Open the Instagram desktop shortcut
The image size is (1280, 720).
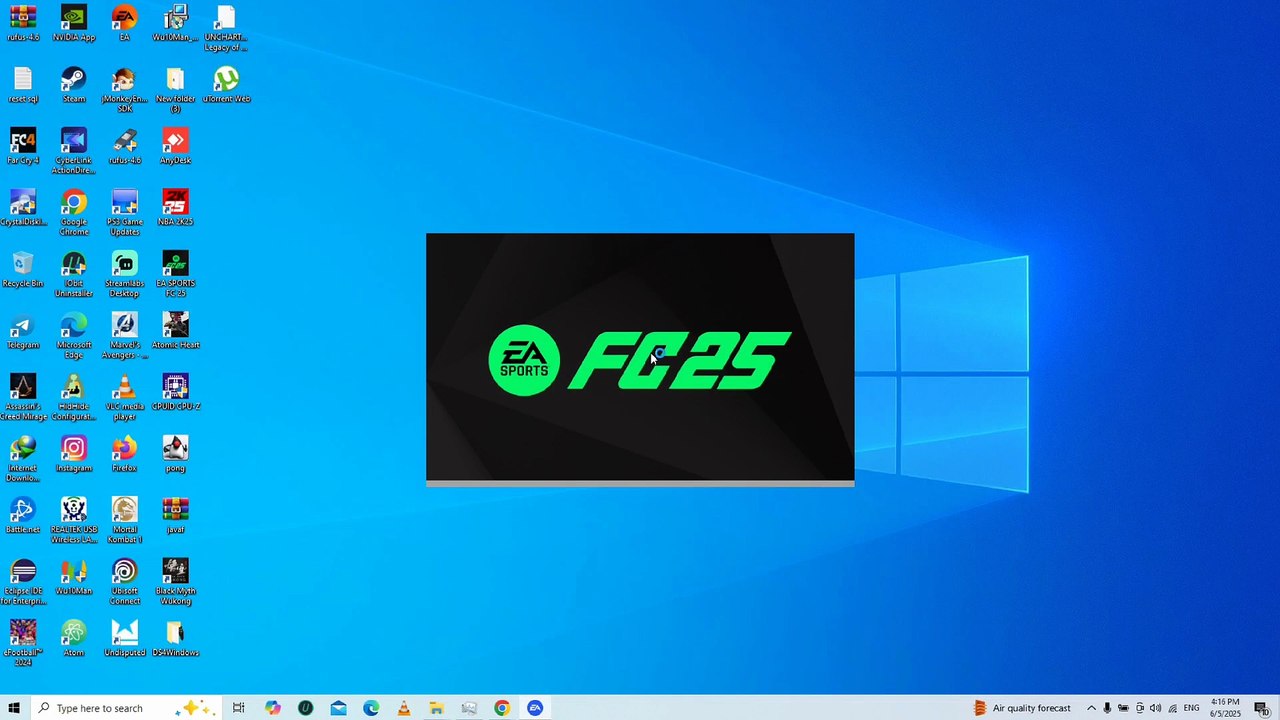(74, 454)
